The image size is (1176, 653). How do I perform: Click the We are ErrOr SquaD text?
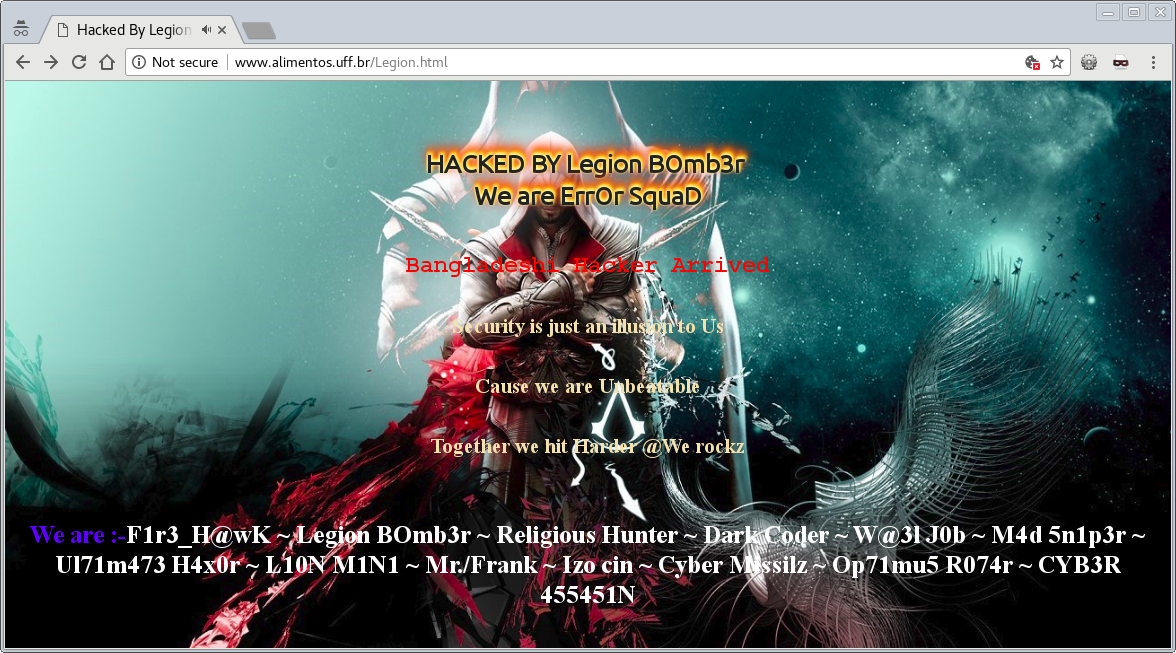(588, 196)
